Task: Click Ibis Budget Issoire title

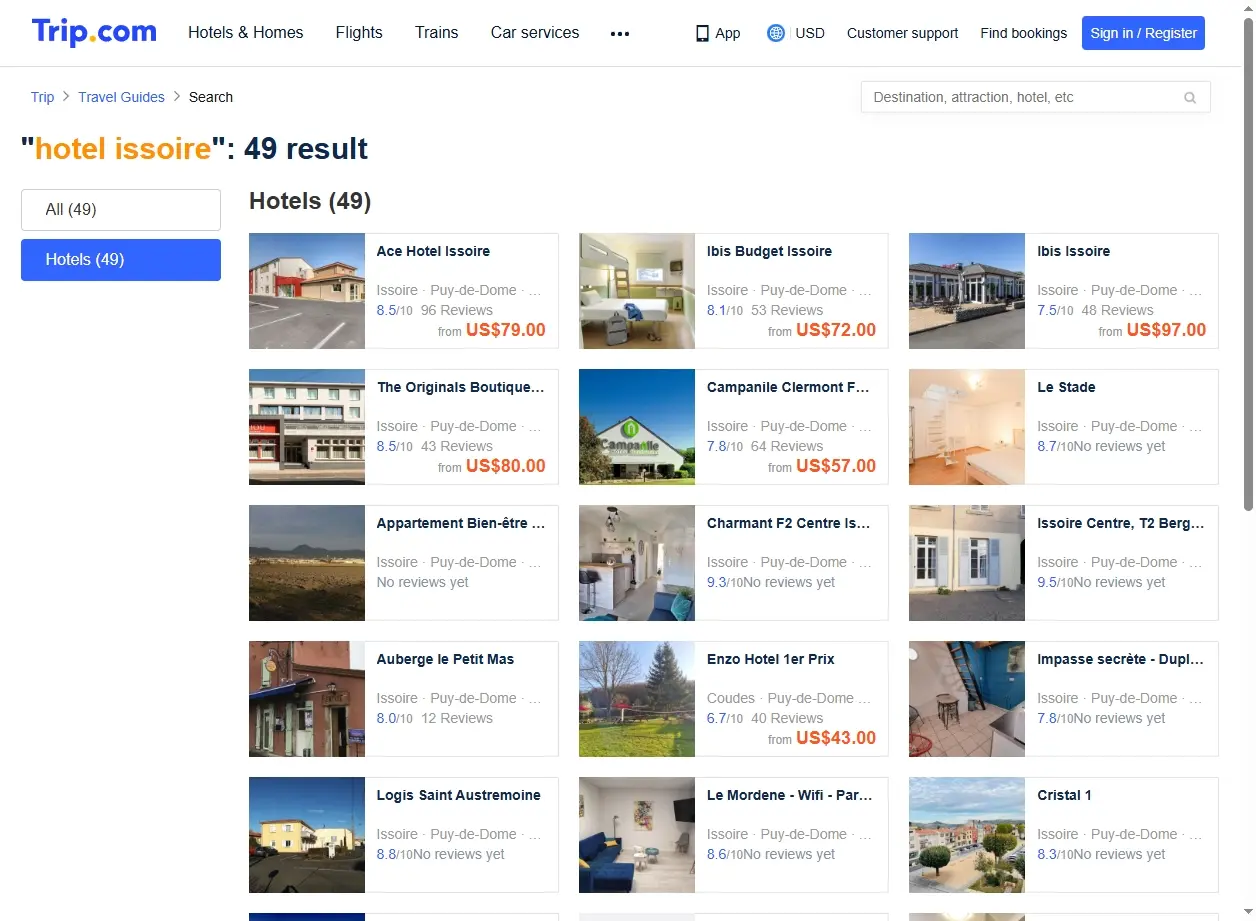Action: [769, 251]
